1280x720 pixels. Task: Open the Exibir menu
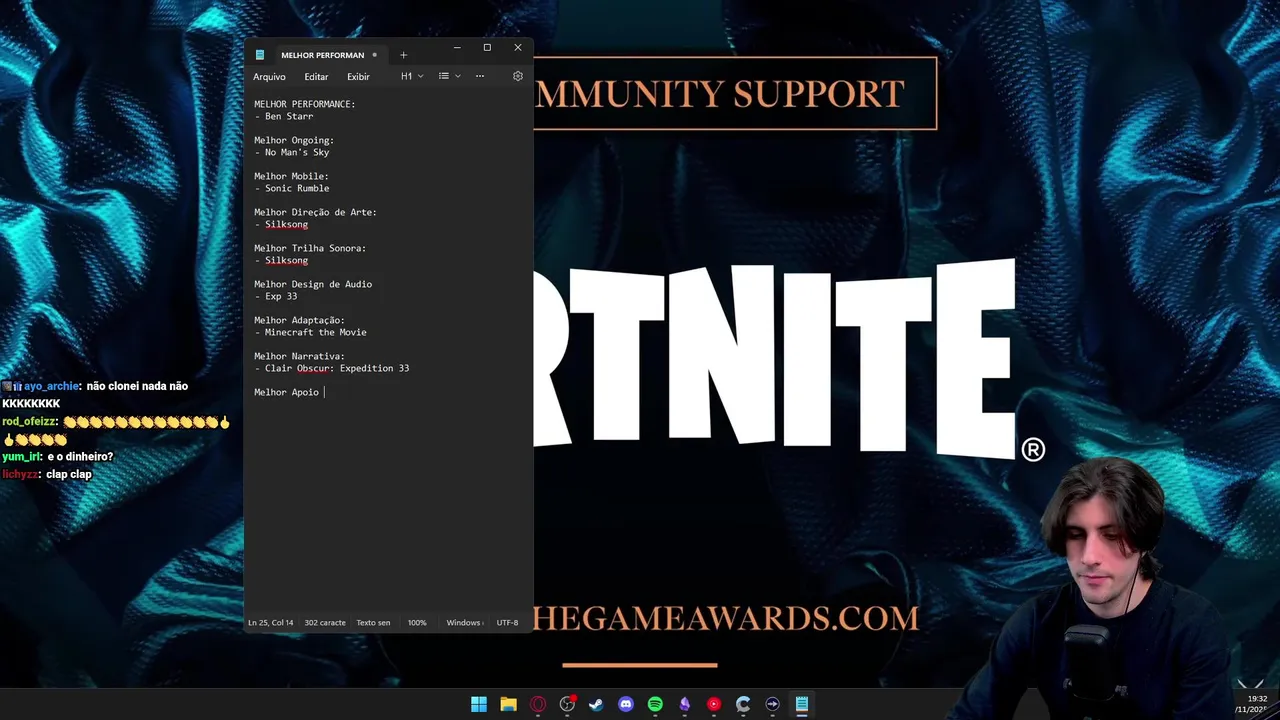pyautogui.click(x=358, y=76)
